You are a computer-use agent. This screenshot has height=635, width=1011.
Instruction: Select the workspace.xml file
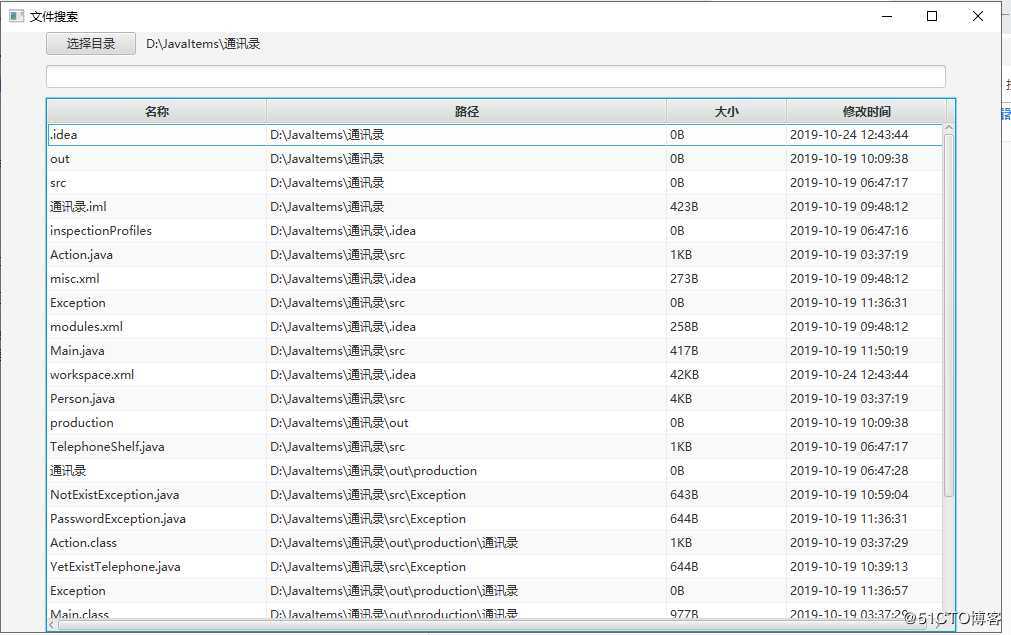(92, 375)
